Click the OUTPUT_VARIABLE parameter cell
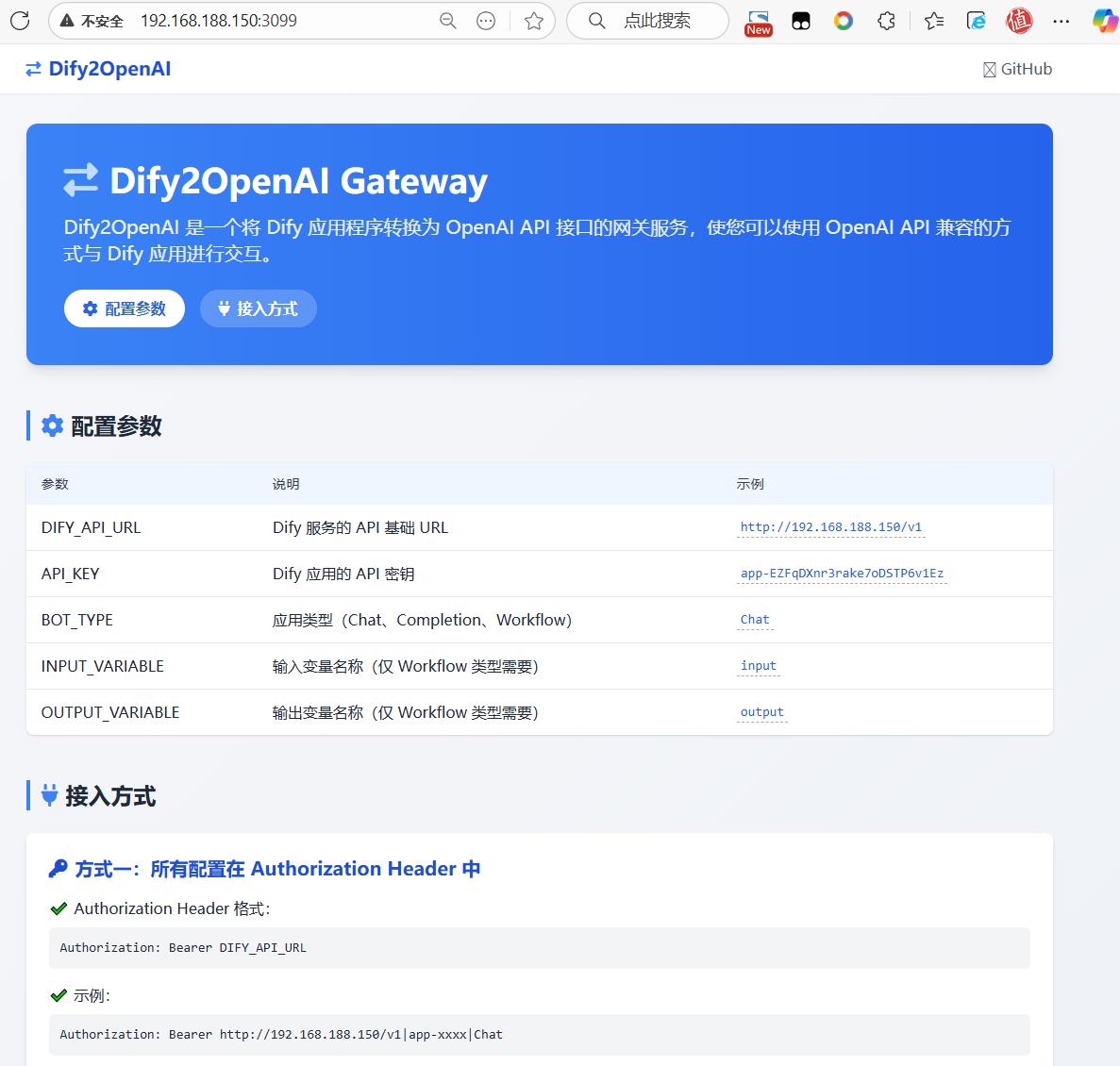 (x=110, y=712)
